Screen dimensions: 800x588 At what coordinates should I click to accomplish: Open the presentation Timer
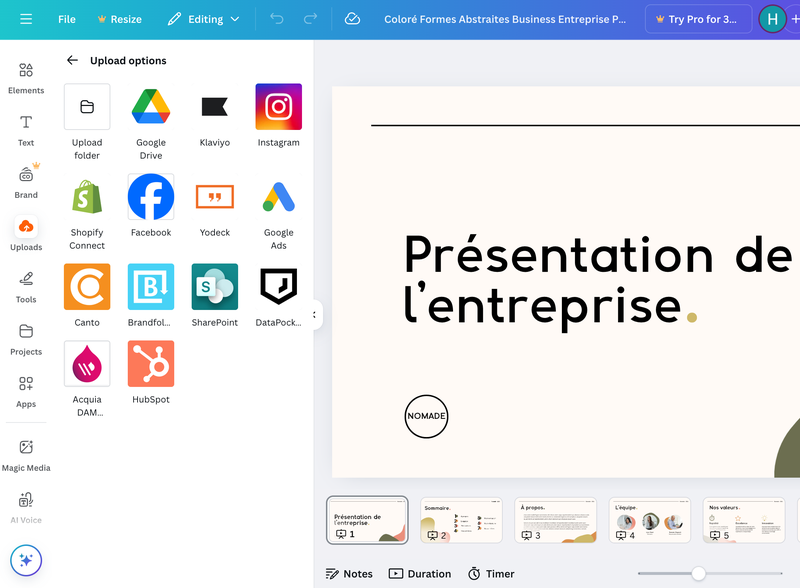click(x=491, y=574)
